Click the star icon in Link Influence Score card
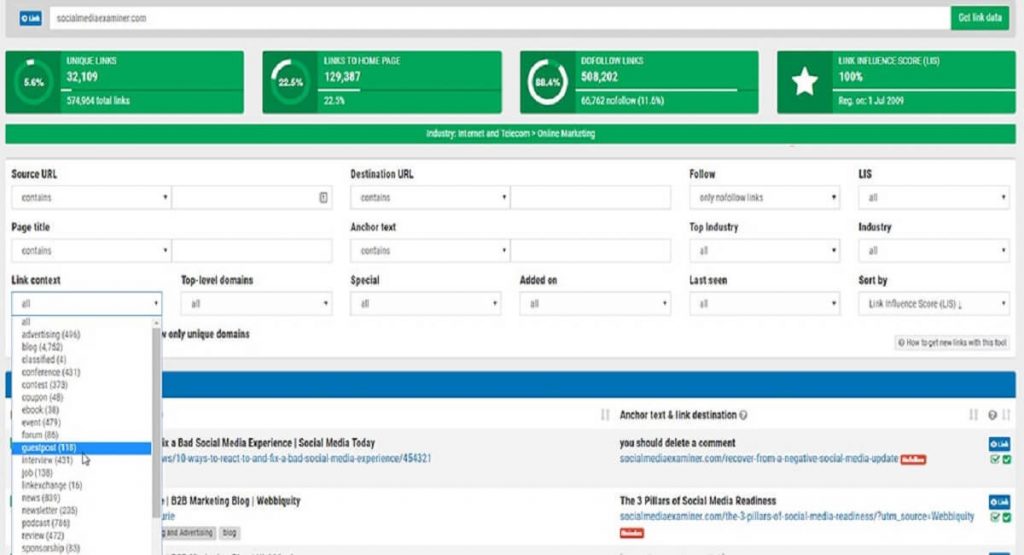 805,82
